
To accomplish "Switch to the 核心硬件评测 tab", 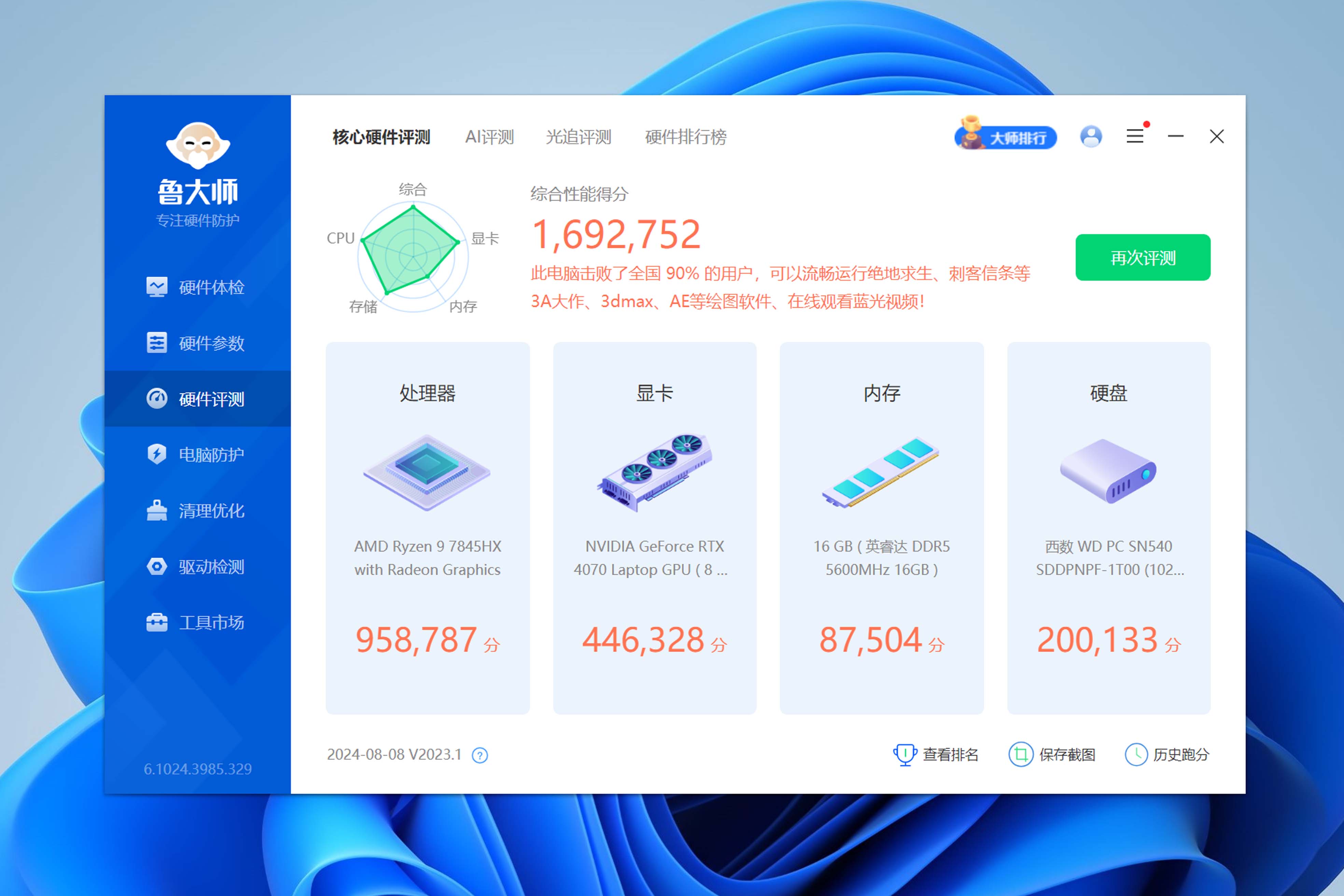I will tap(381, 137).
